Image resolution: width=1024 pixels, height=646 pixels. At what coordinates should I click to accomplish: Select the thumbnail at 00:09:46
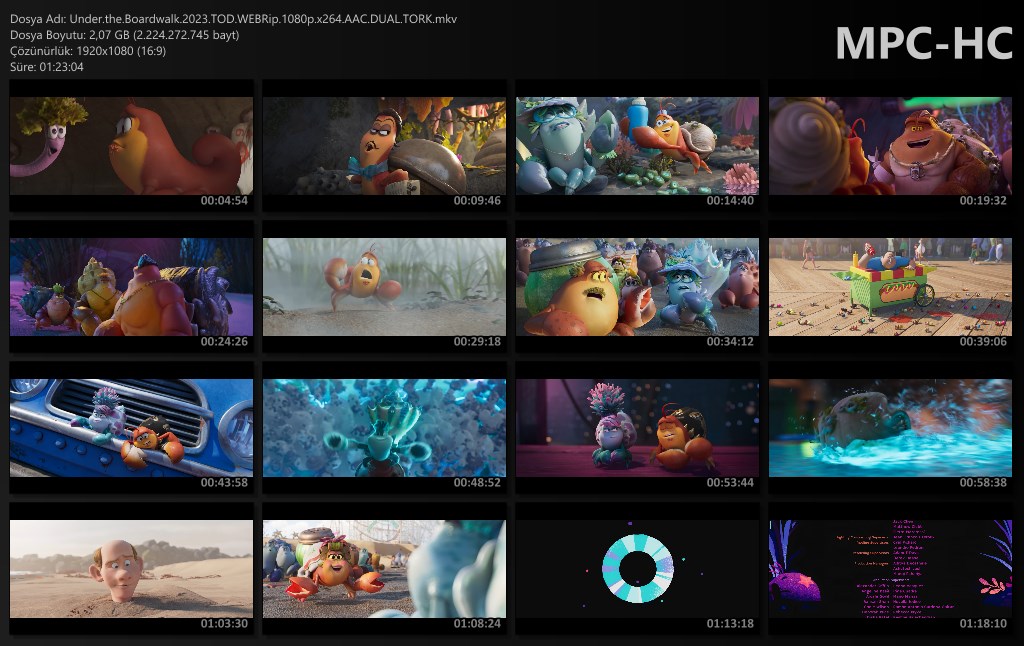point(384,146)
